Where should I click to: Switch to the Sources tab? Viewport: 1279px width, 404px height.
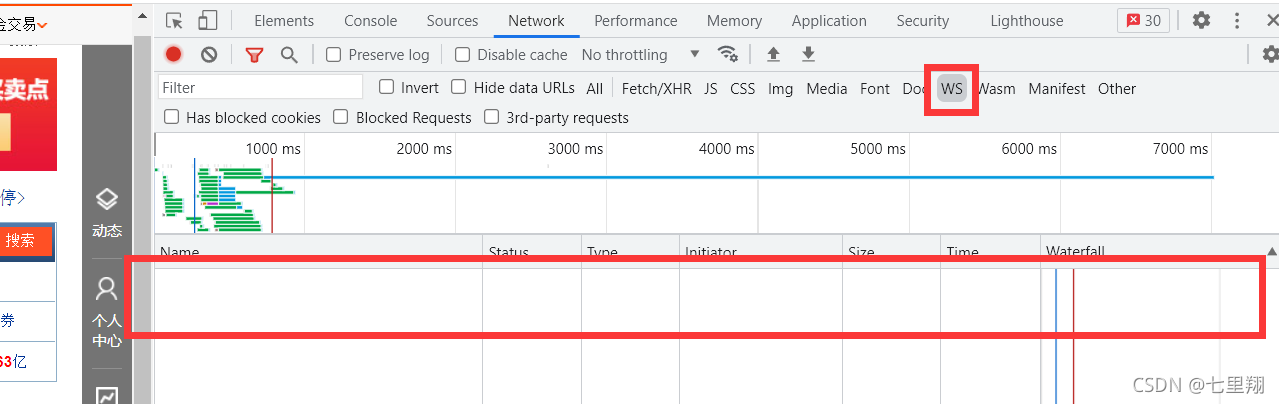coord(452,20)
